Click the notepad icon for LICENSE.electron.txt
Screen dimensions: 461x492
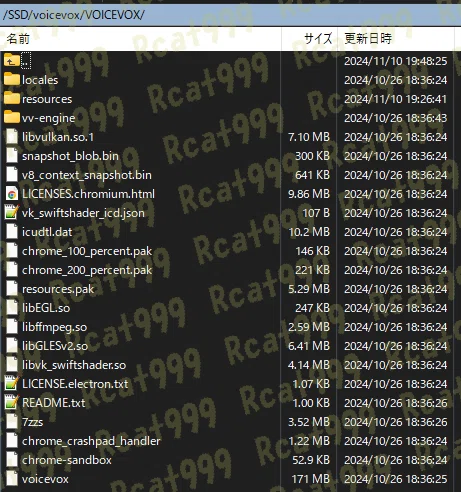(x=12, y=384)
